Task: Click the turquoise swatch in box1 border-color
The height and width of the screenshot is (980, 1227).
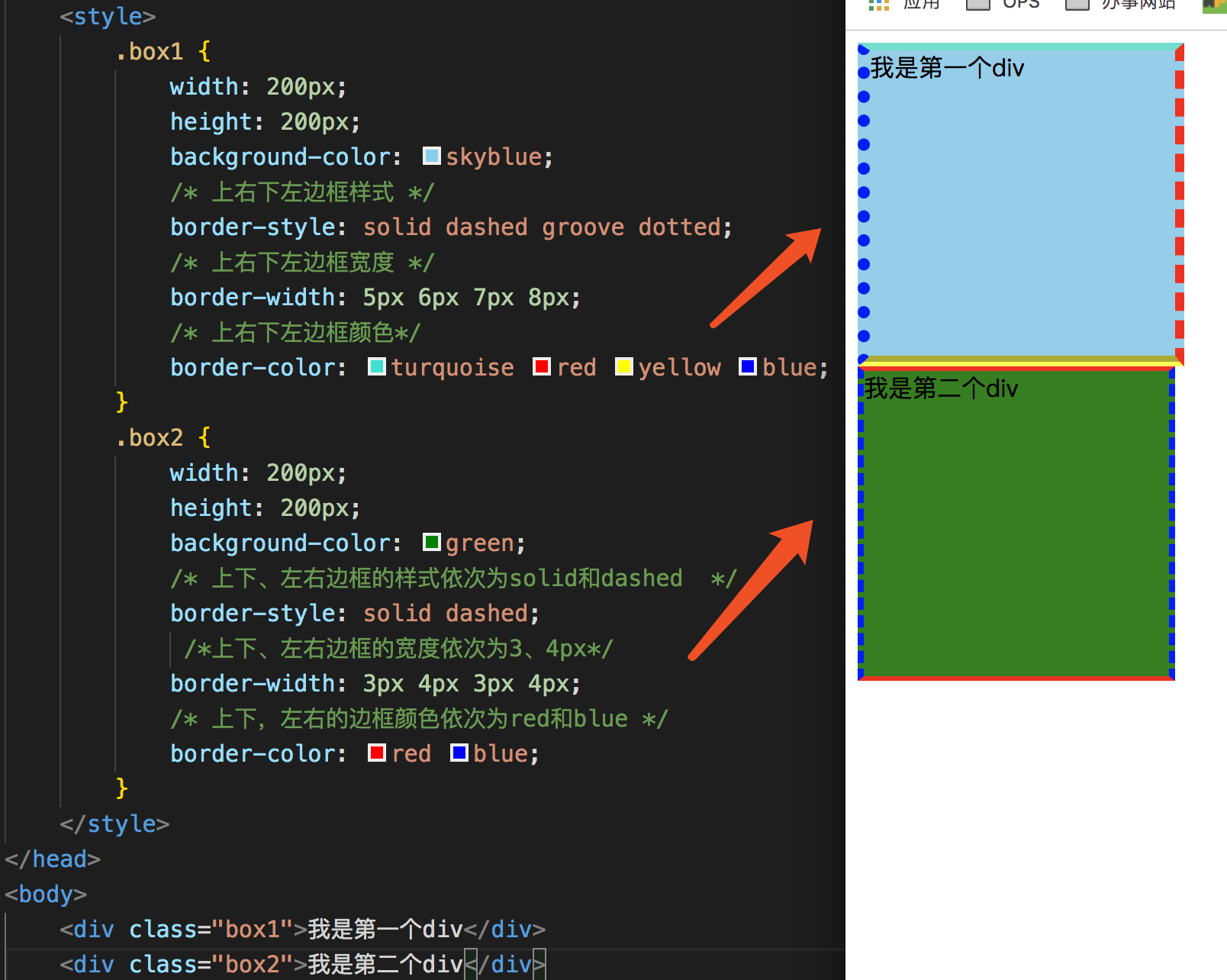Action: 376,366
